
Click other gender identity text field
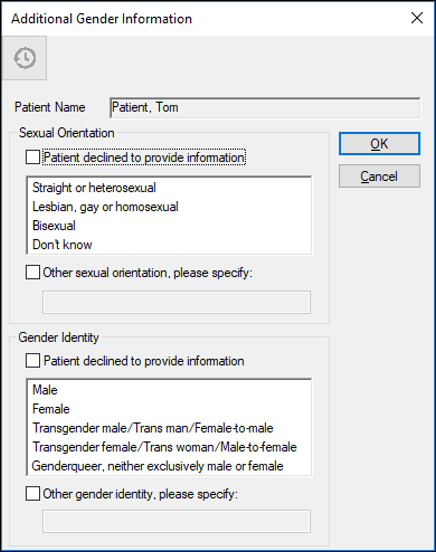[176, 521]
